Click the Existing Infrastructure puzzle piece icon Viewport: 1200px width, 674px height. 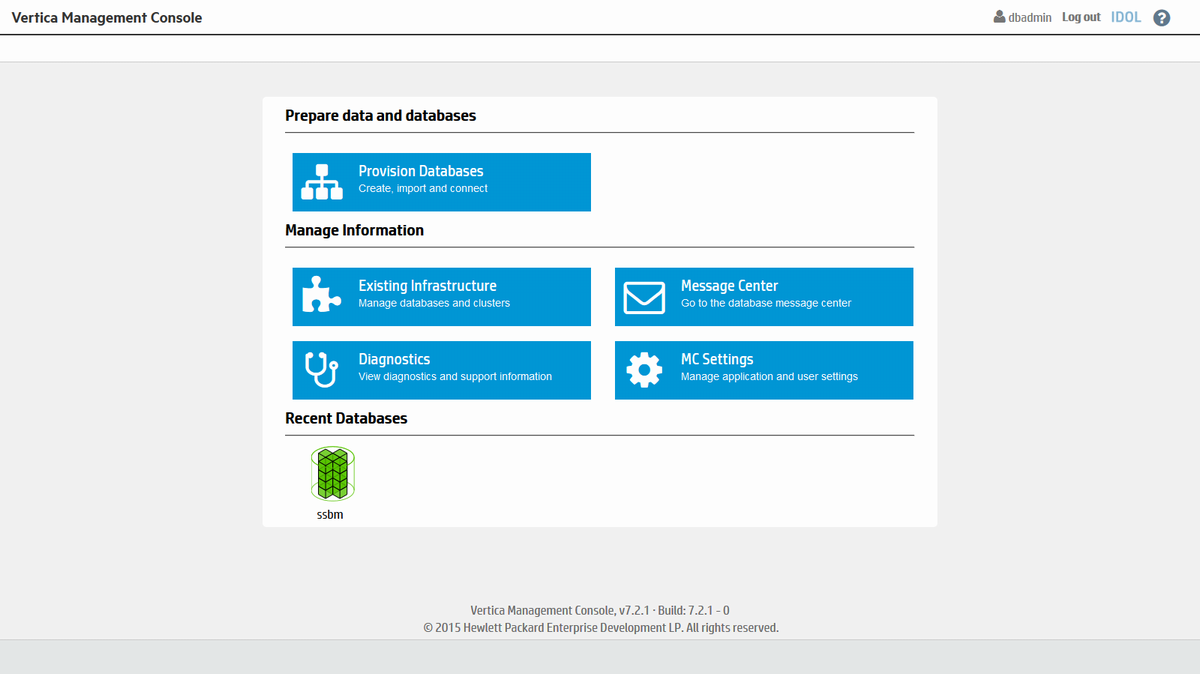[x=322, y=296]
